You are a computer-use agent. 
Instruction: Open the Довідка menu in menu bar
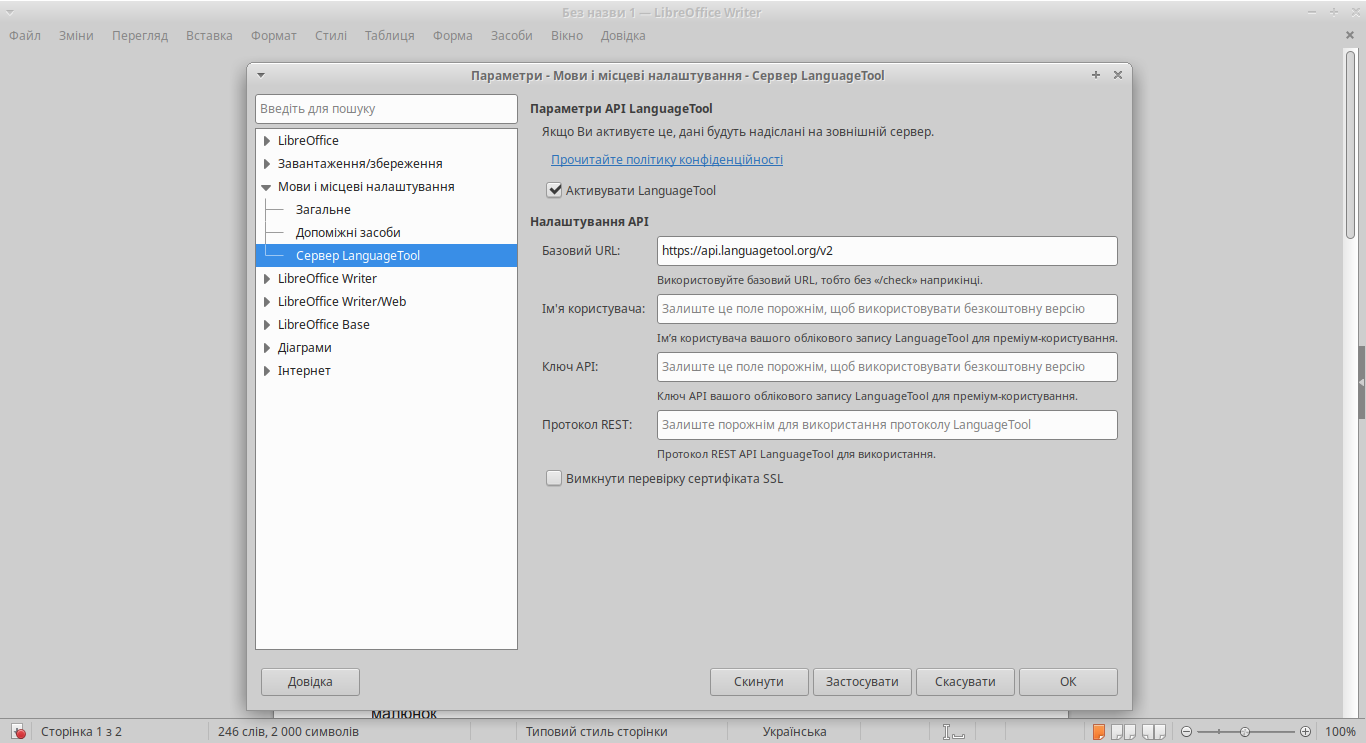pos(623,36)
